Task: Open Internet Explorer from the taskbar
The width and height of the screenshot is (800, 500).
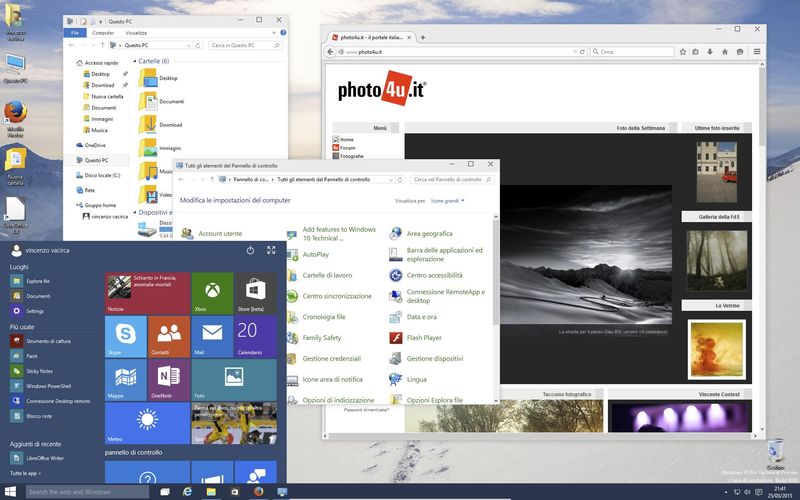Action: pos(188,492)
